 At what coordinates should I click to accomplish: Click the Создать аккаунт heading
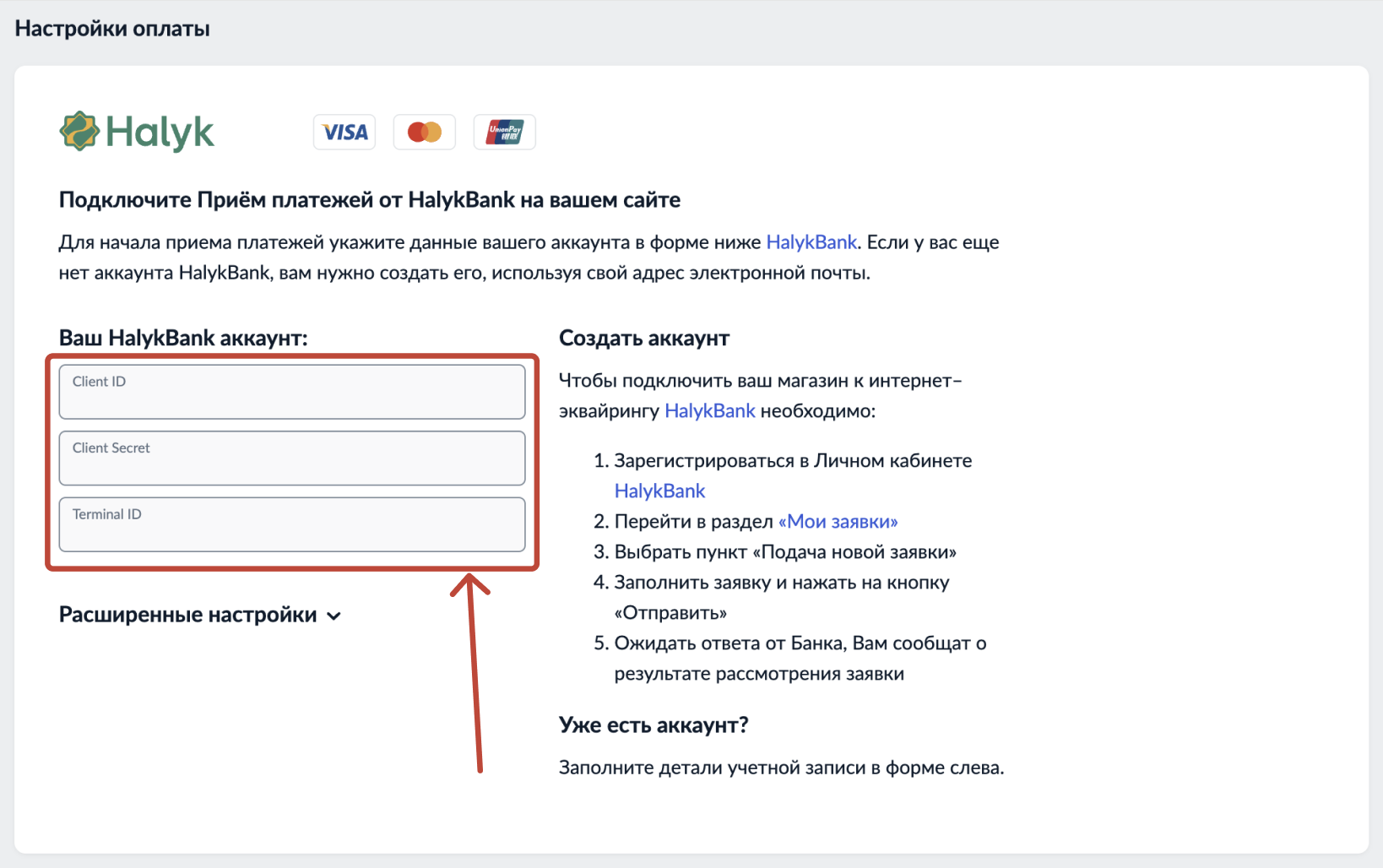[x=644, y=339]
